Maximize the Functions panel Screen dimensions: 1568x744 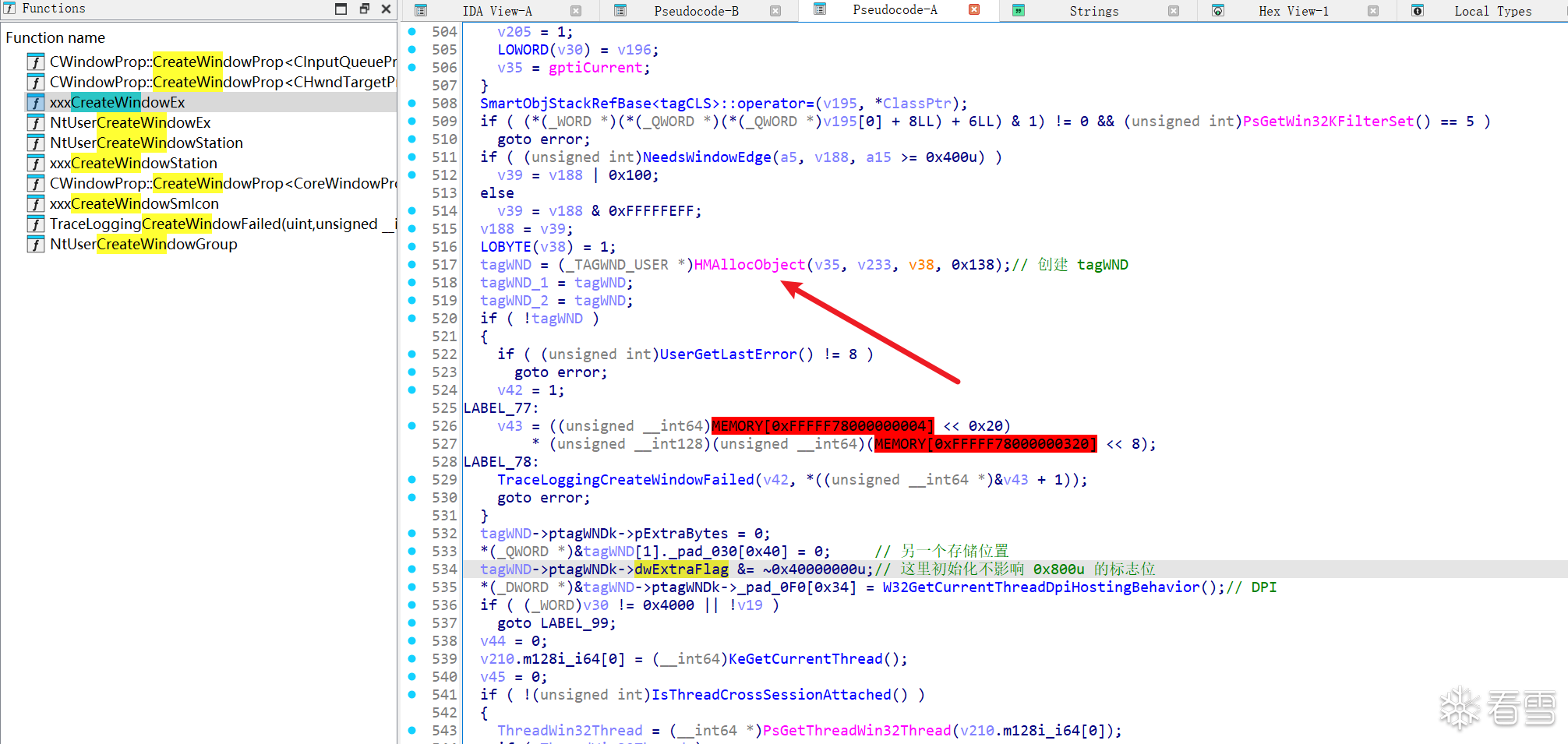click(341, 9)
